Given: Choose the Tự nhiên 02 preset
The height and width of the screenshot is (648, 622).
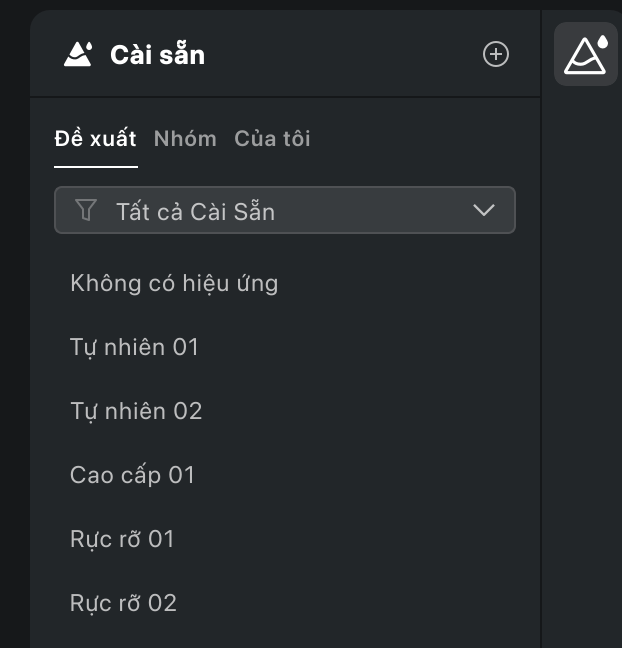Looking at the screenshot, I should click(136, 411).
